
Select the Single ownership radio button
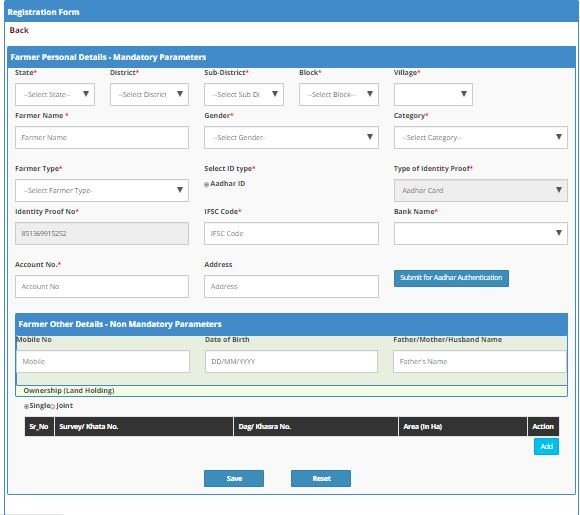tap(26, 406)
